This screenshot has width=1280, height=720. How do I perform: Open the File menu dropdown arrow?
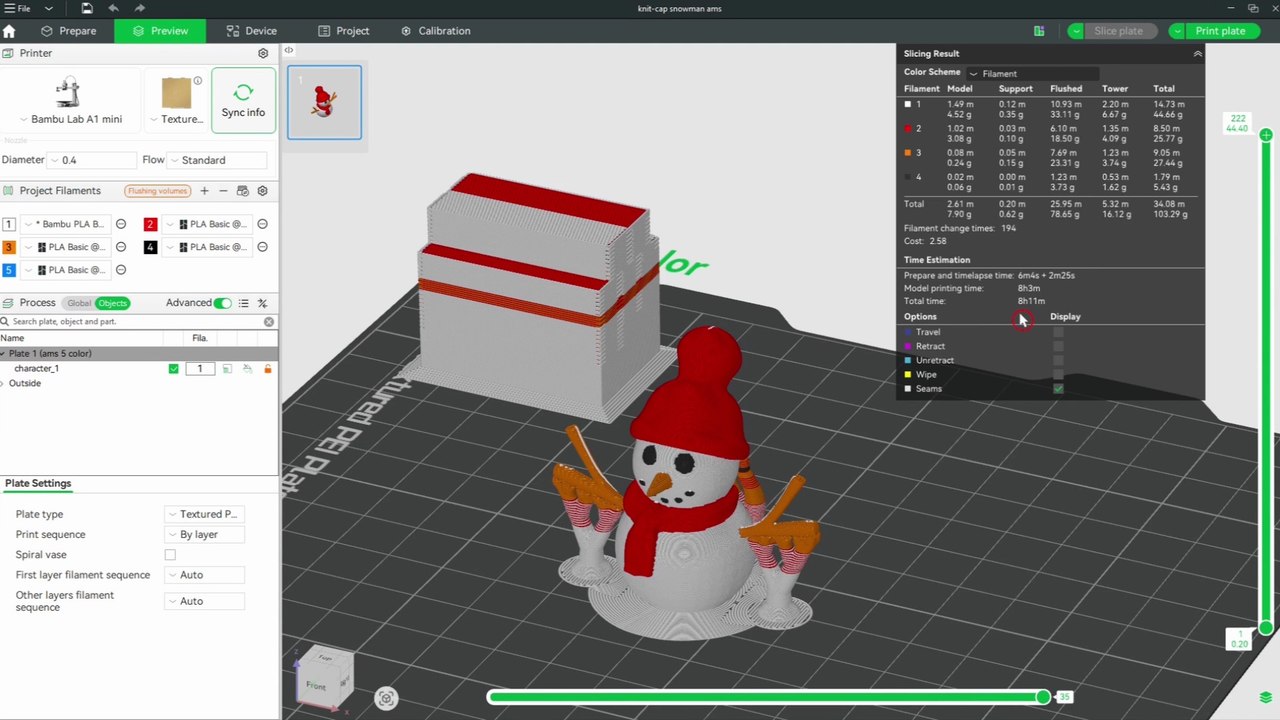point(48,8)
